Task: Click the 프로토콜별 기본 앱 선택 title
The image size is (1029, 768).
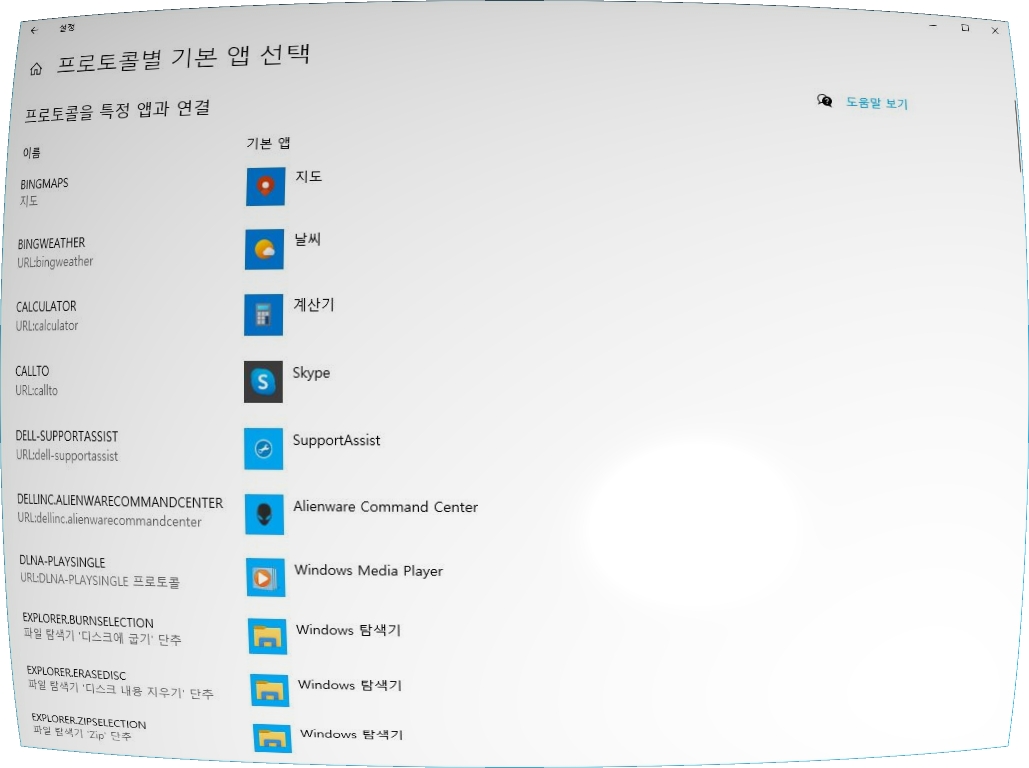Action: point(184,58)
